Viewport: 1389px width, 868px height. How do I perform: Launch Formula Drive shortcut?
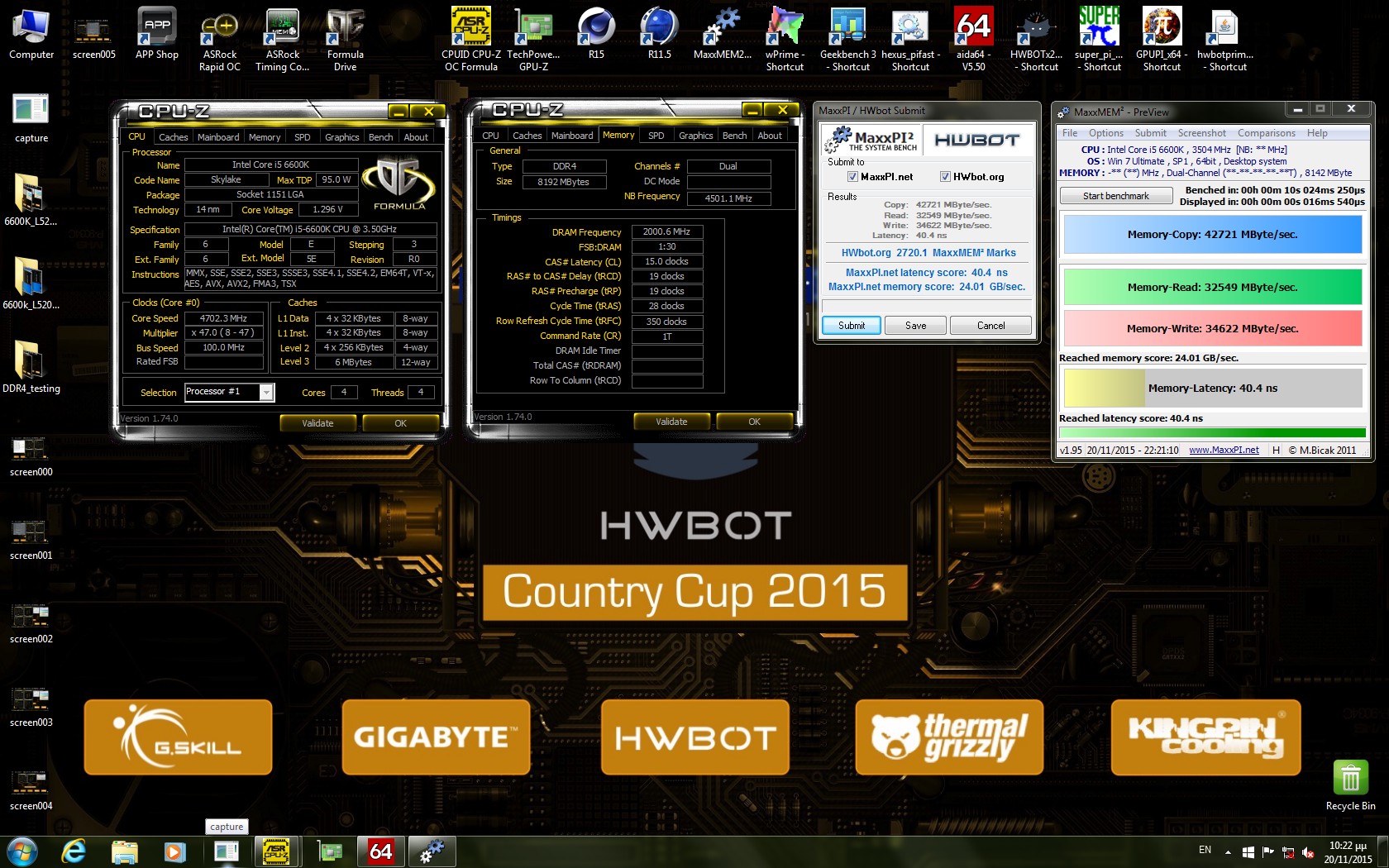(346, 40)
